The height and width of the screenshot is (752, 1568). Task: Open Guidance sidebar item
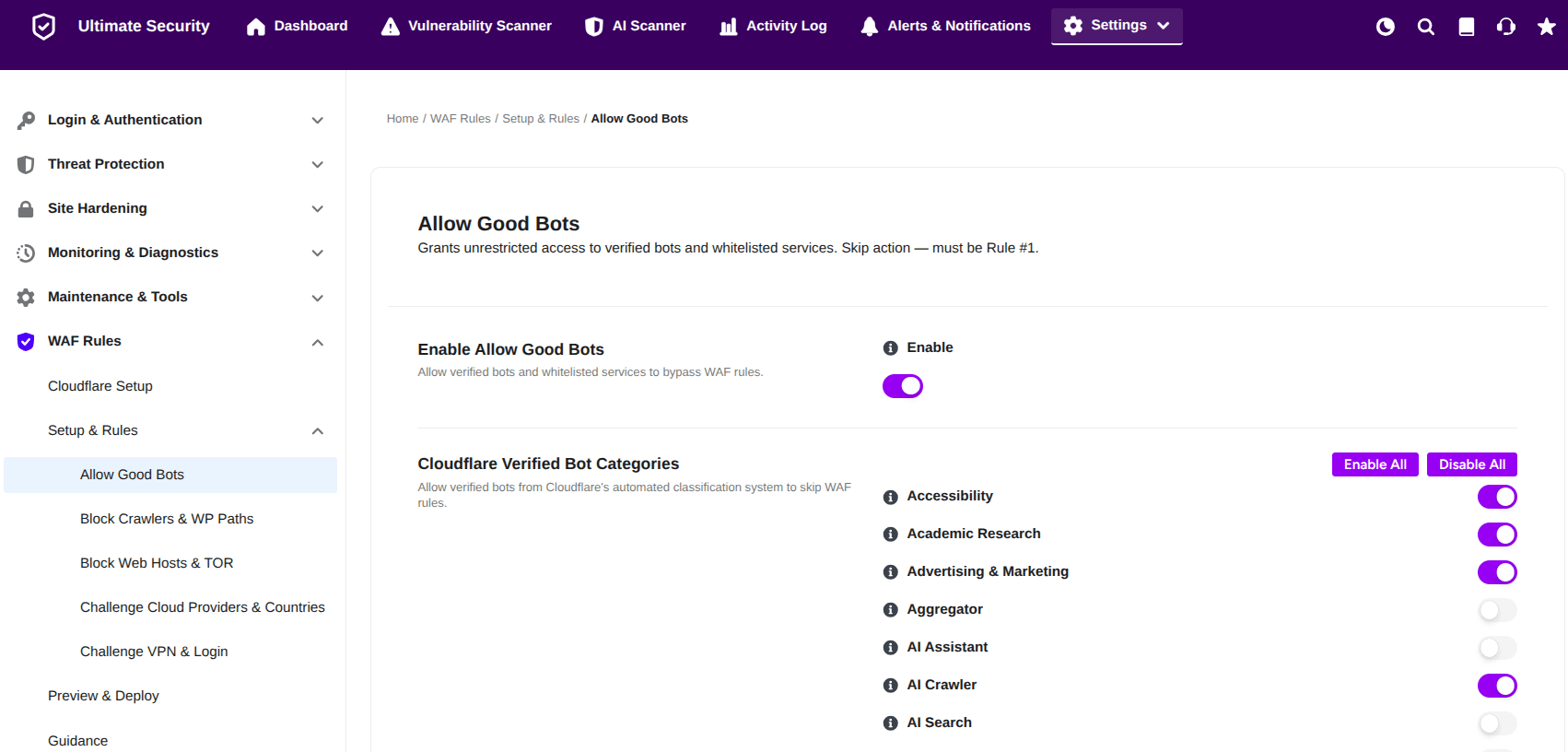tap(77, 741)
